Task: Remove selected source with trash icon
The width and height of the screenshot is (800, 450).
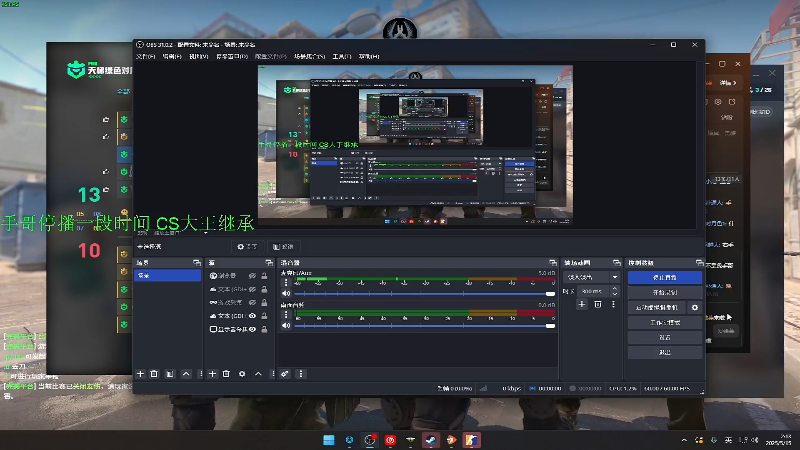Action: (x=227, y=374)
